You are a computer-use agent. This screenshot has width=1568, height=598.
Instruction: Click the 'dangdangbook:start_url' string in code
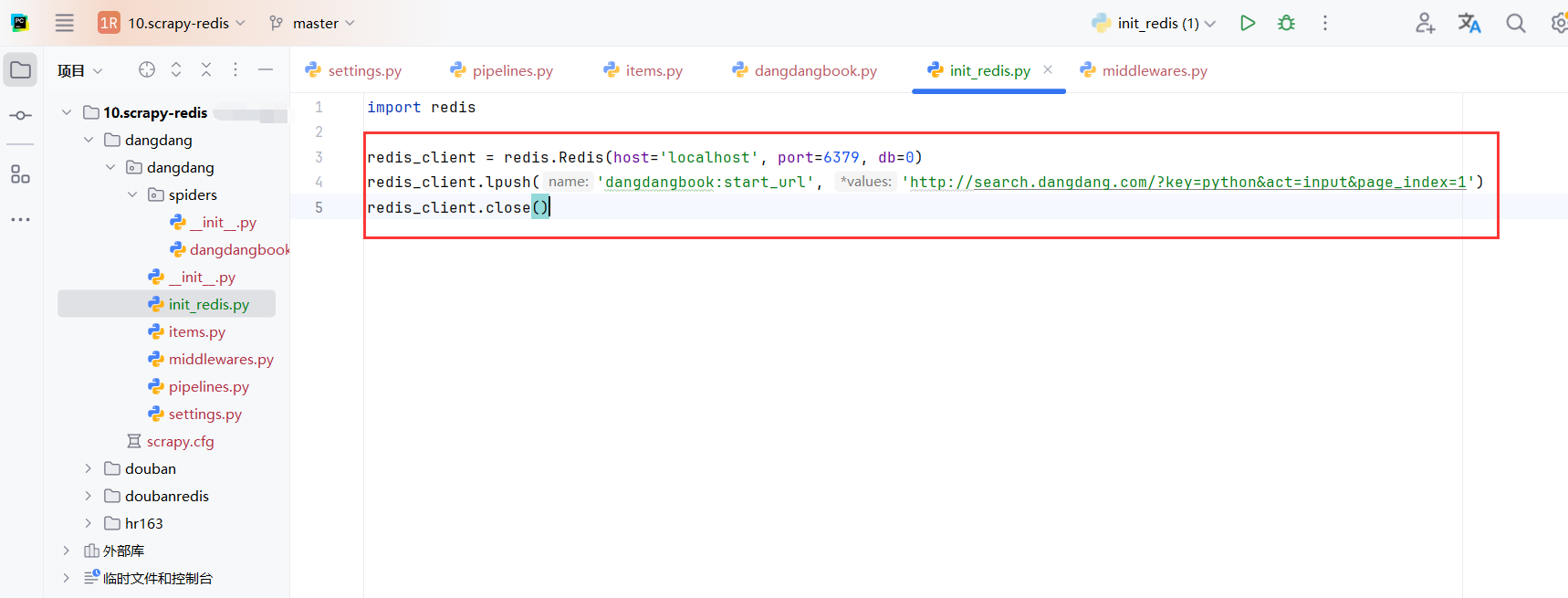pos(706,182)
